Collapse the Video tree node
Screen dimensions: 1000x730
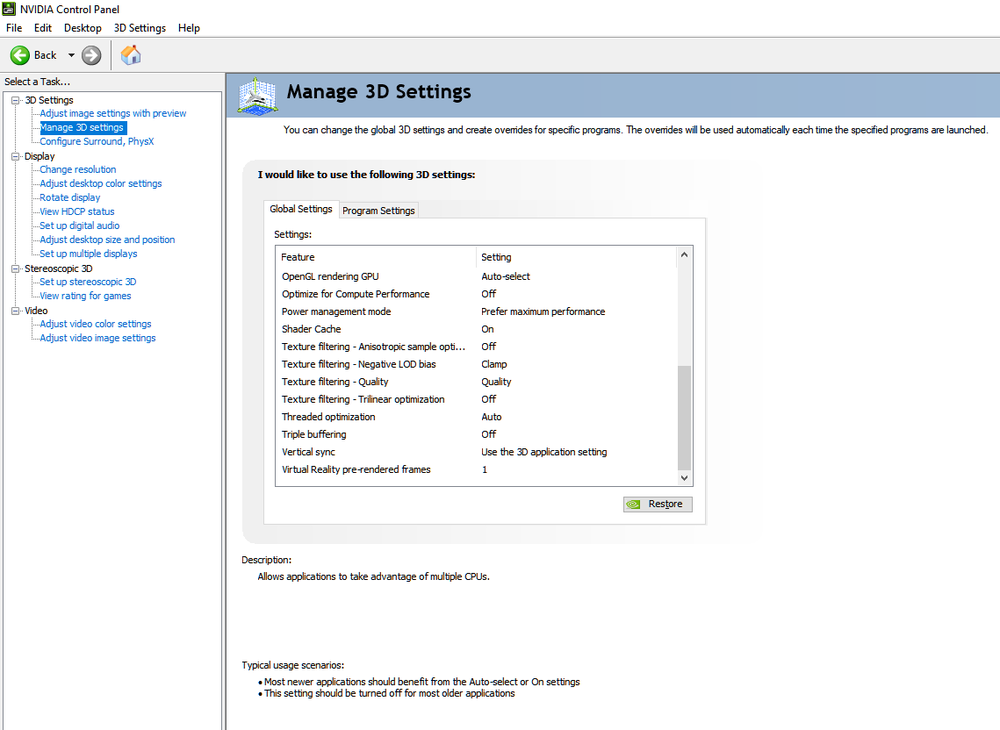(15, 310)
